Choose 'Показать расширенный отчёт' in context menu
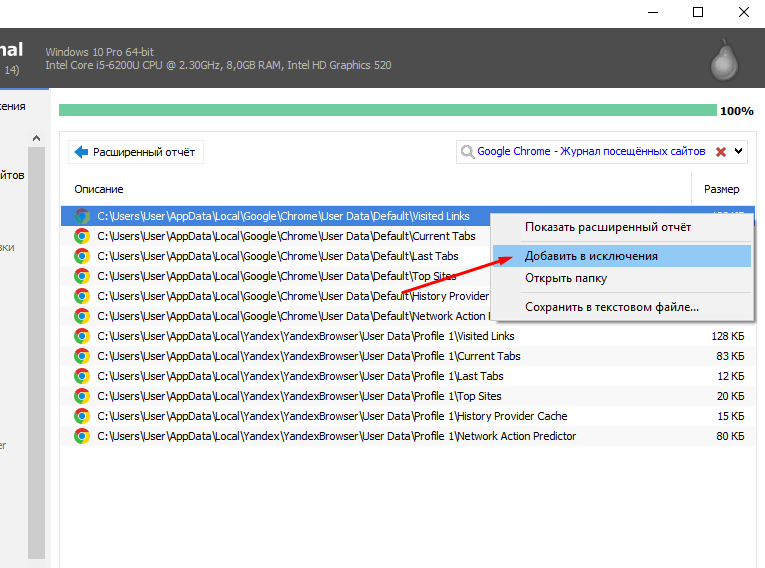The height and width of the screenshot is (568, 765). point(622,227)
